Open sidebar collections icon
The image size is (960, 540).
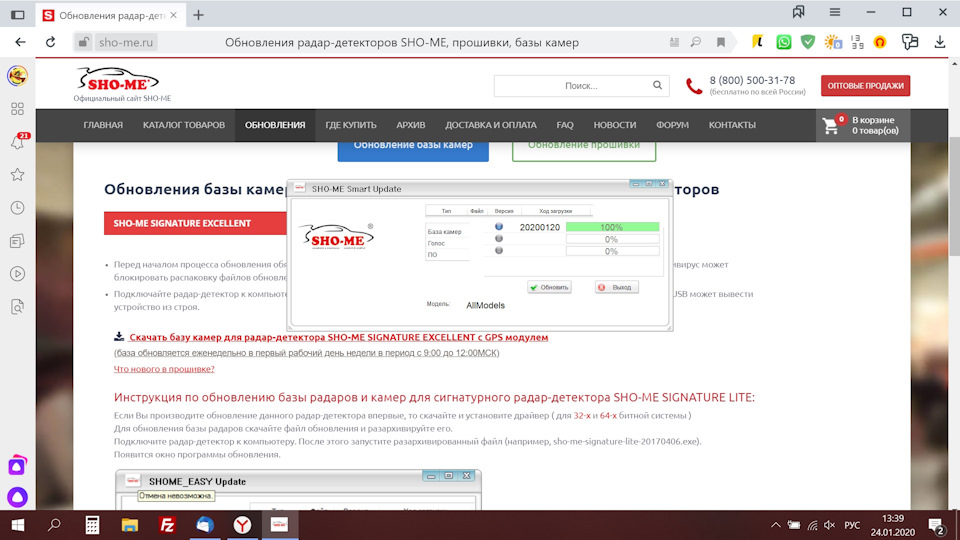pos(17,241)
